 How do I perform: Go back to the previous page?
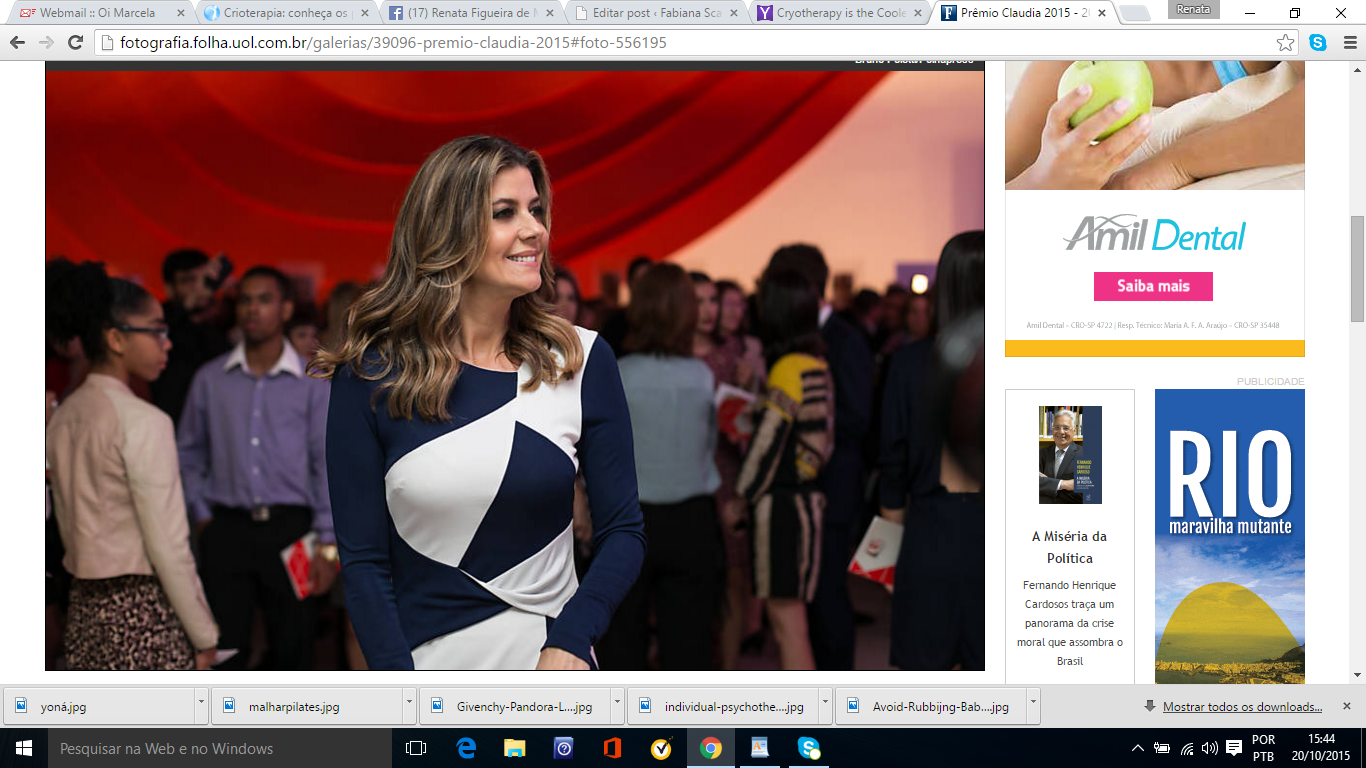(x=17, y=43)
